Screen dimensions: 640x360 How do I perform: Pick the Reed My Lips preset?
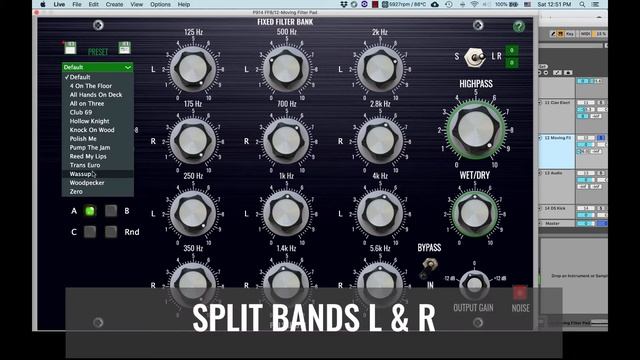click(x=98, y=156)
